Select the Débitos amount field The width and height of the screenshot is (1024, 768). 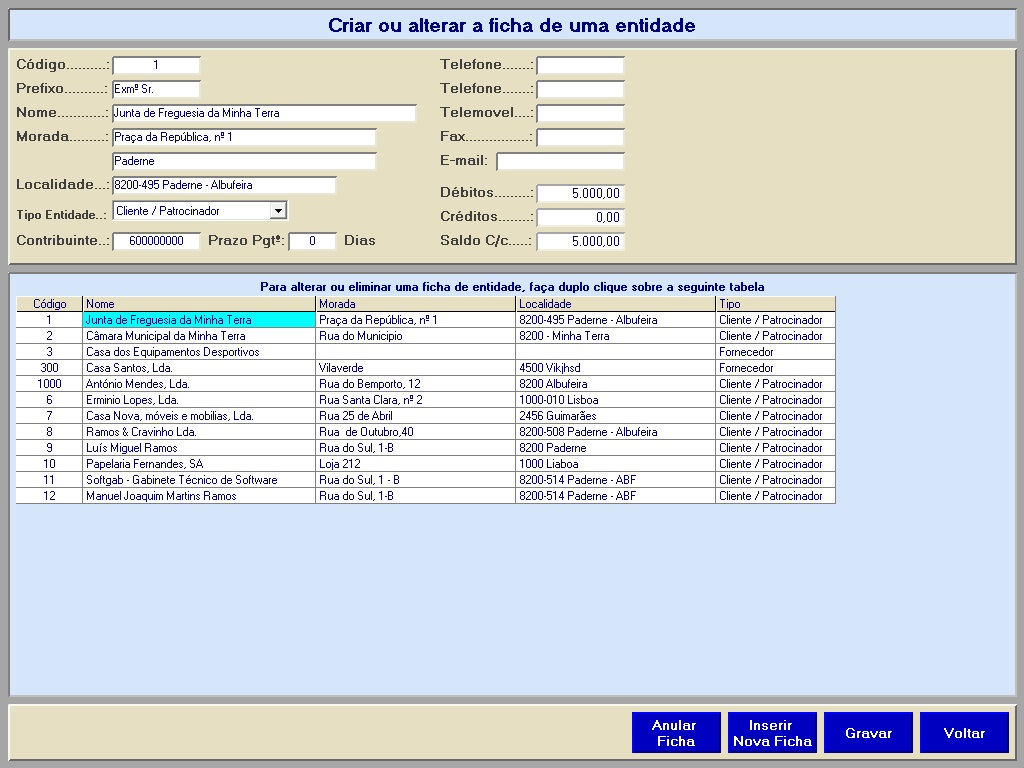pos(580,193)
